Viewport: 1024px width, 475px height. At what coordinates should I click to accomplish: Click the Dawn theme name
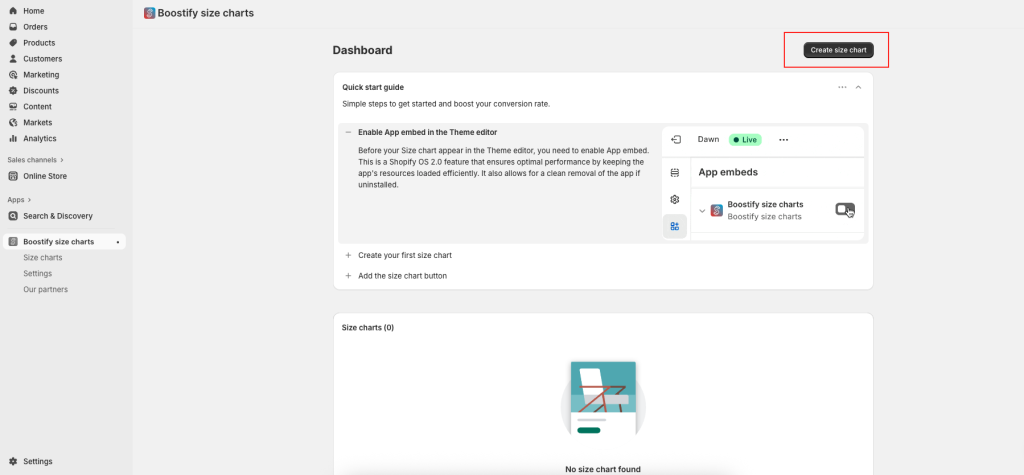point(708,139)
